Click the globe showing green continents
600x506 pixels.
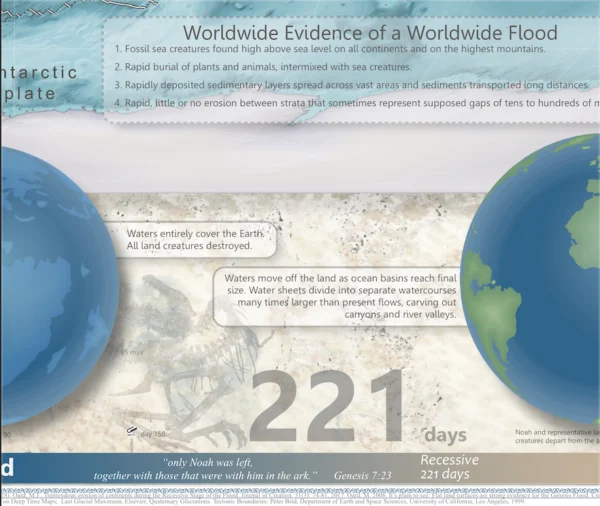click(x=532, y=279)
